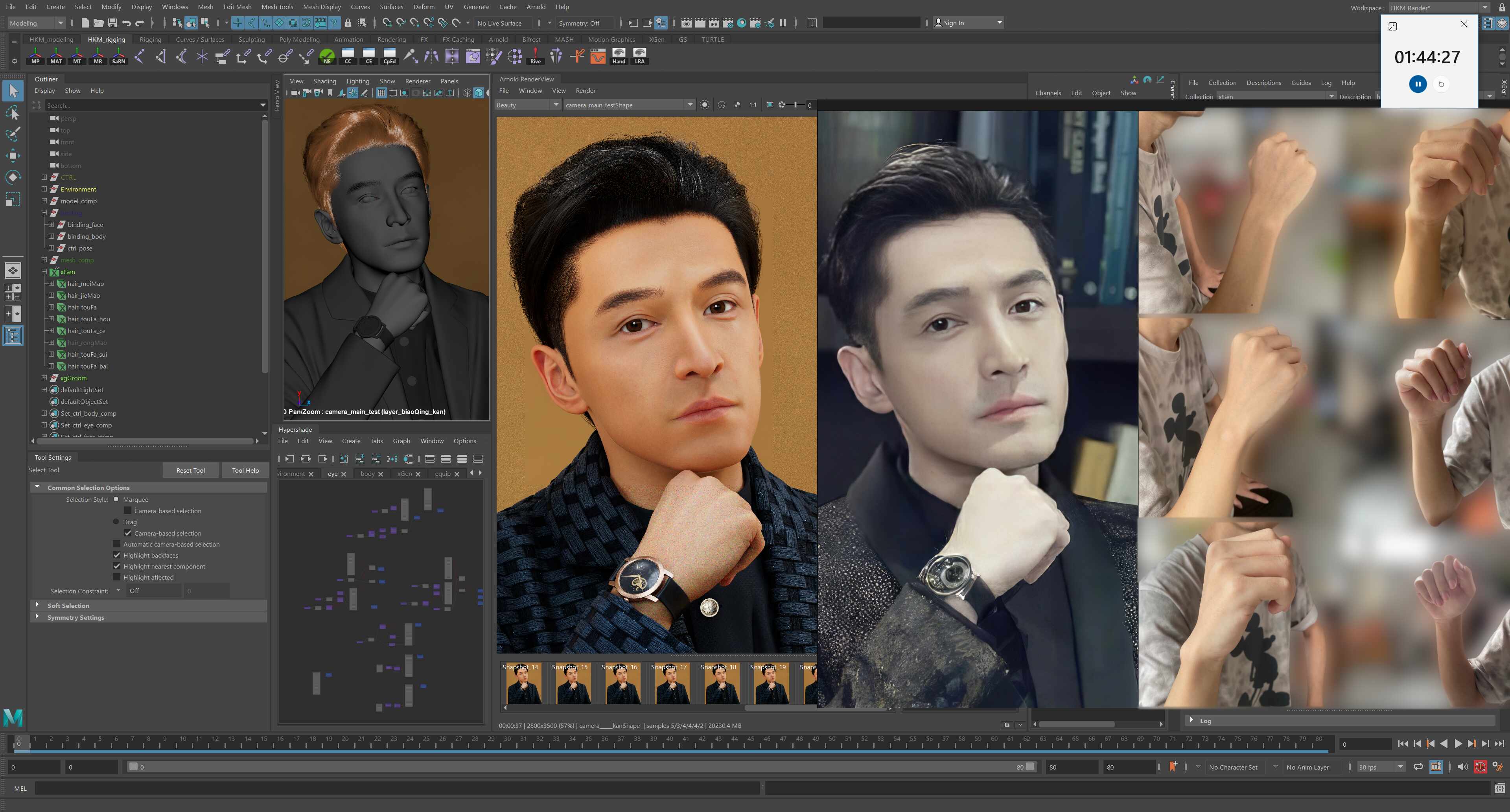Enable Highlight affected checkbox
The height and width of the screenshot is (812, 1510).
tap(117, 578)
